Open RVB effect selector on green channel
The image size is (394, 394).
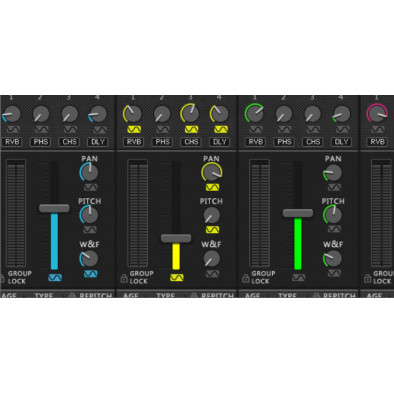[256, 142]
